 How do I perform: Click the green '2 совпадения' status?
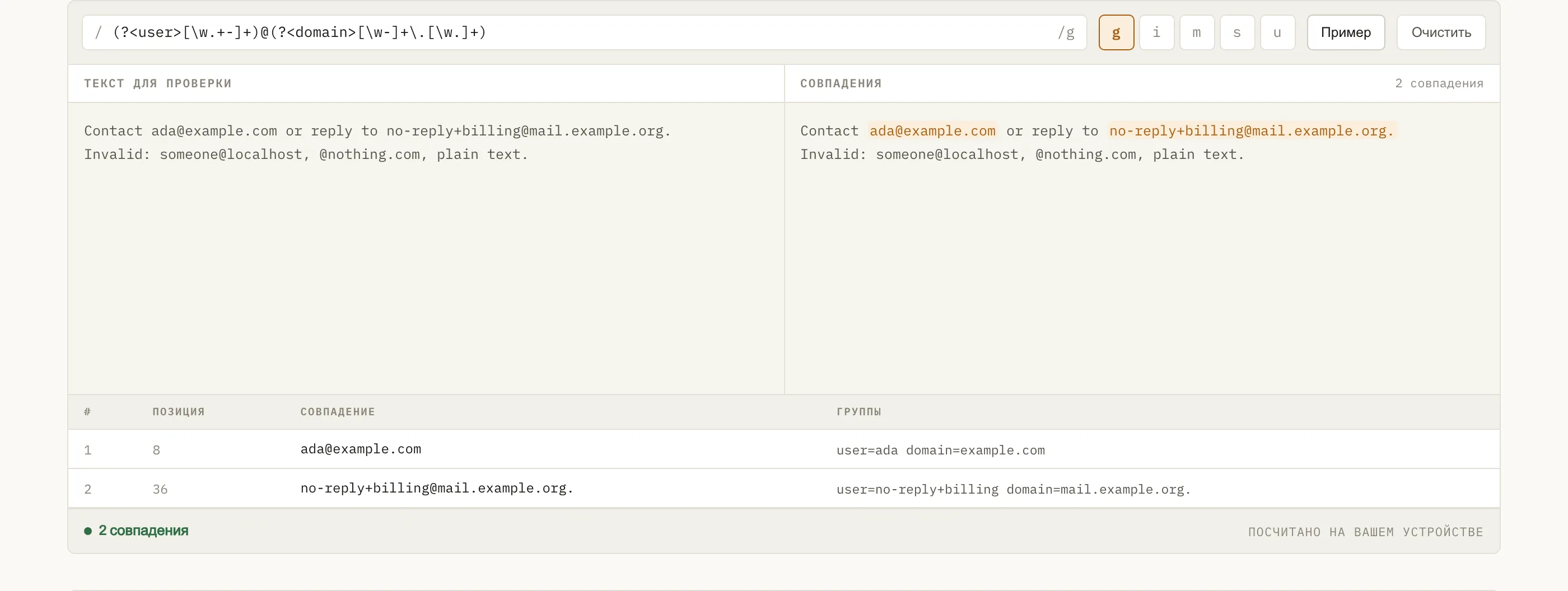[x=136, y=530]
